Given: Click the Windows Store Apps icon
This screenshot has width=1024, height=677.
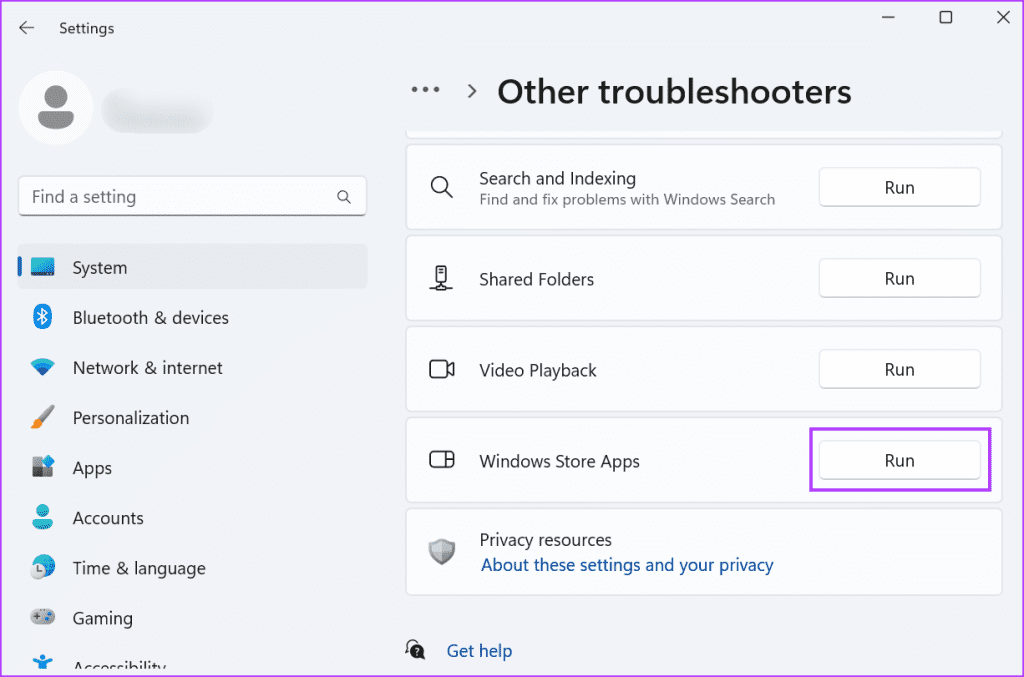Looking at the screenshot, I should tap(441, 460).
